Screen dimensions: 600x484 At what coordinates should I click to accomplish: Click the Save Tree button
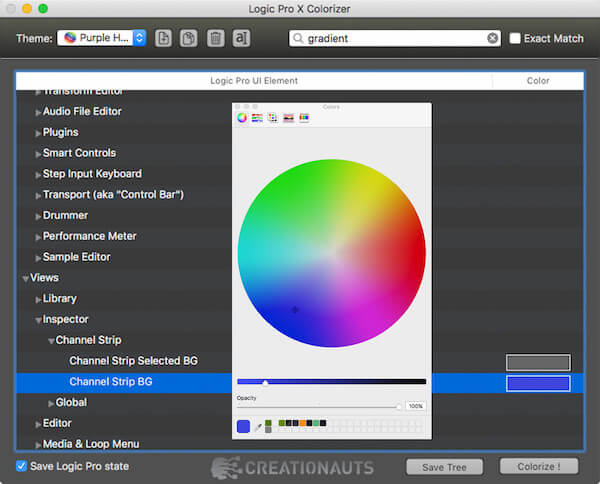[444, 467]
